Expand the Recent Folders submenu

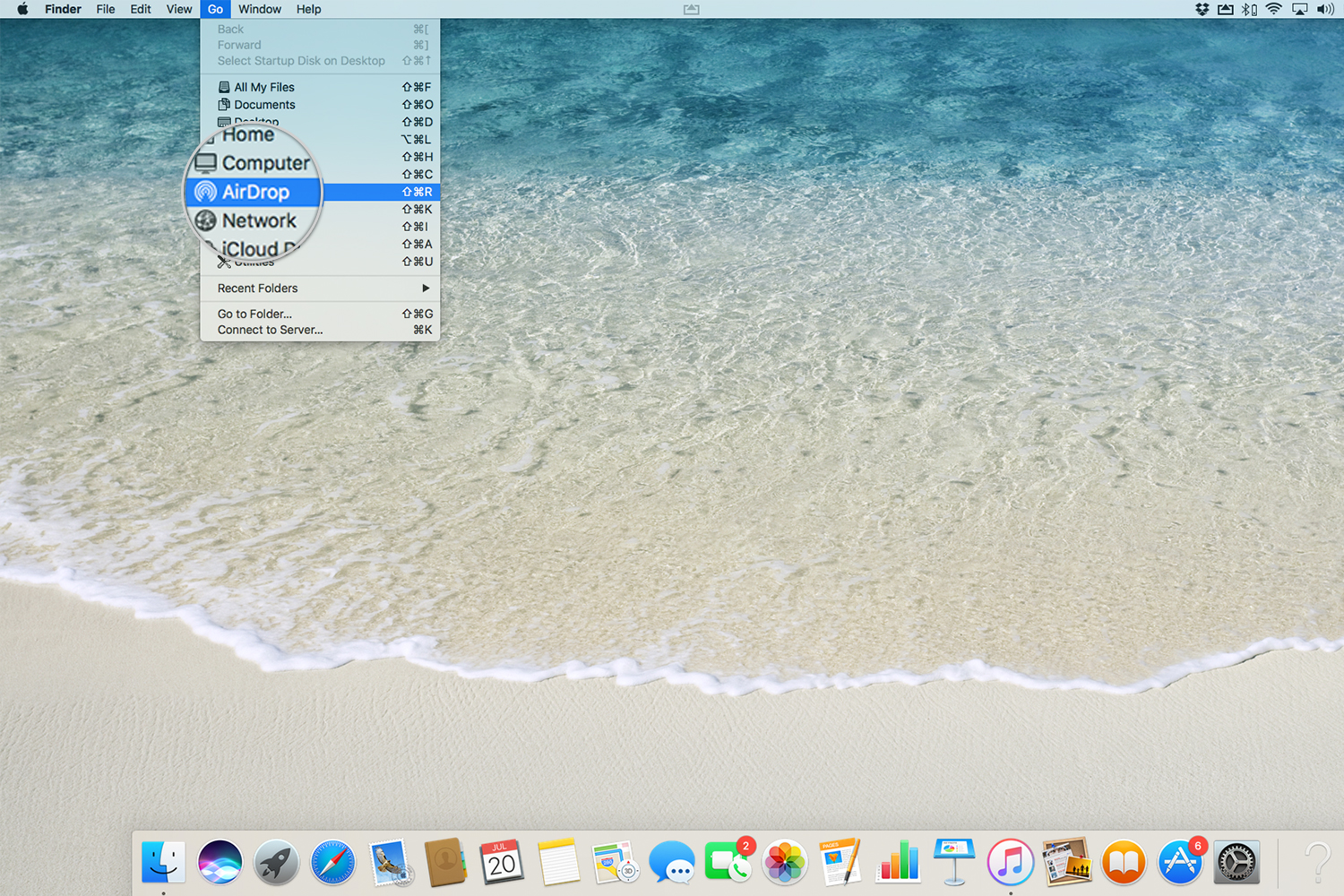coord(320,289)
